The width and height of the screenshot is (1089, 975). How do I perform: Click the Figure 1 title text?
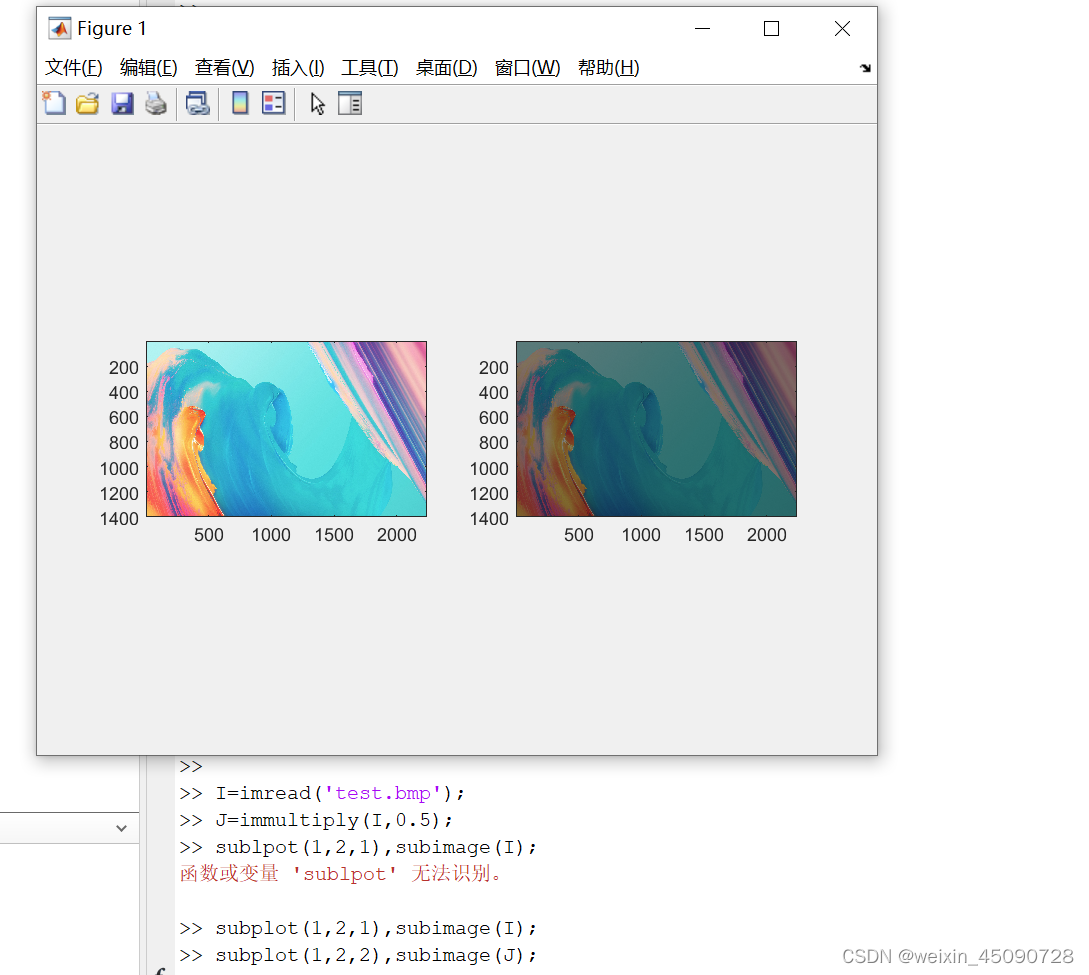pyautogui.click(x=112, y=28)
